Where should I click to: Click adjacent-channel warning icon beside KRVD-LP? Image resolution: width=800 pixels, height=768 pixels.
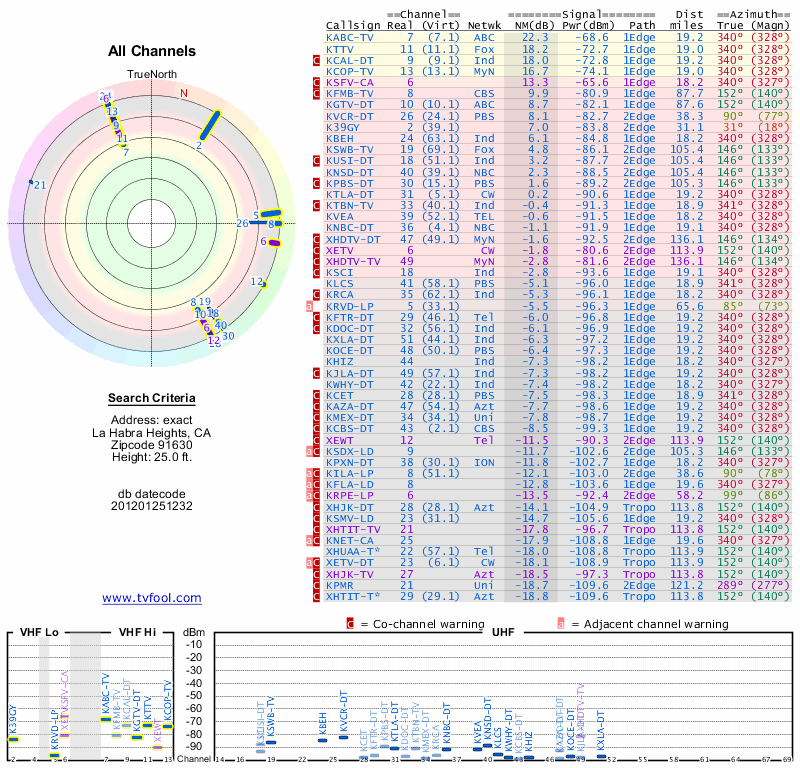[x=309, y=306]
